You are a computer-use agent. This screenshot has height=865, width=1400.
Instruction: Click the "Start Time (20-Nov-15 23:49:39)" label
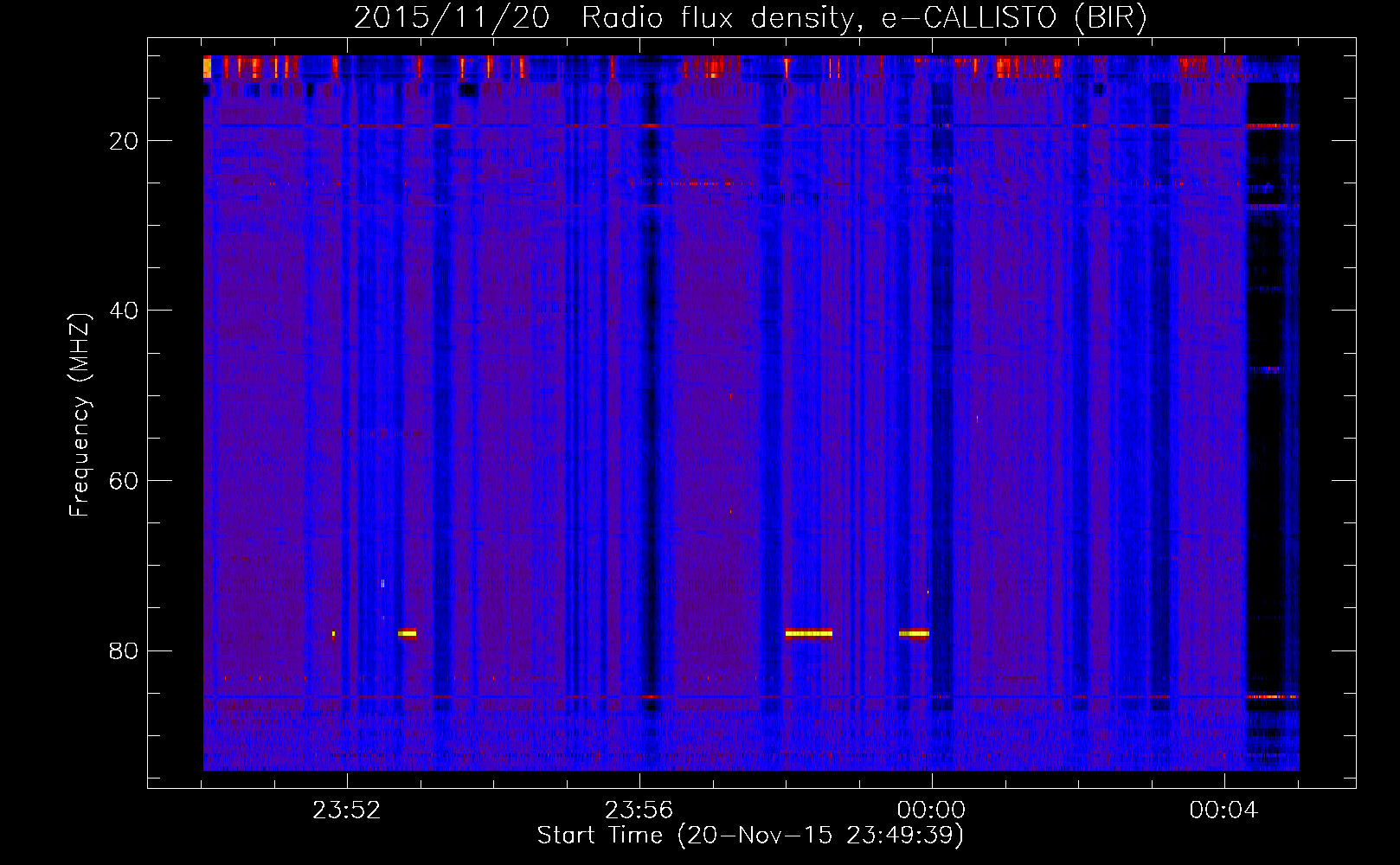coord(750,836)
